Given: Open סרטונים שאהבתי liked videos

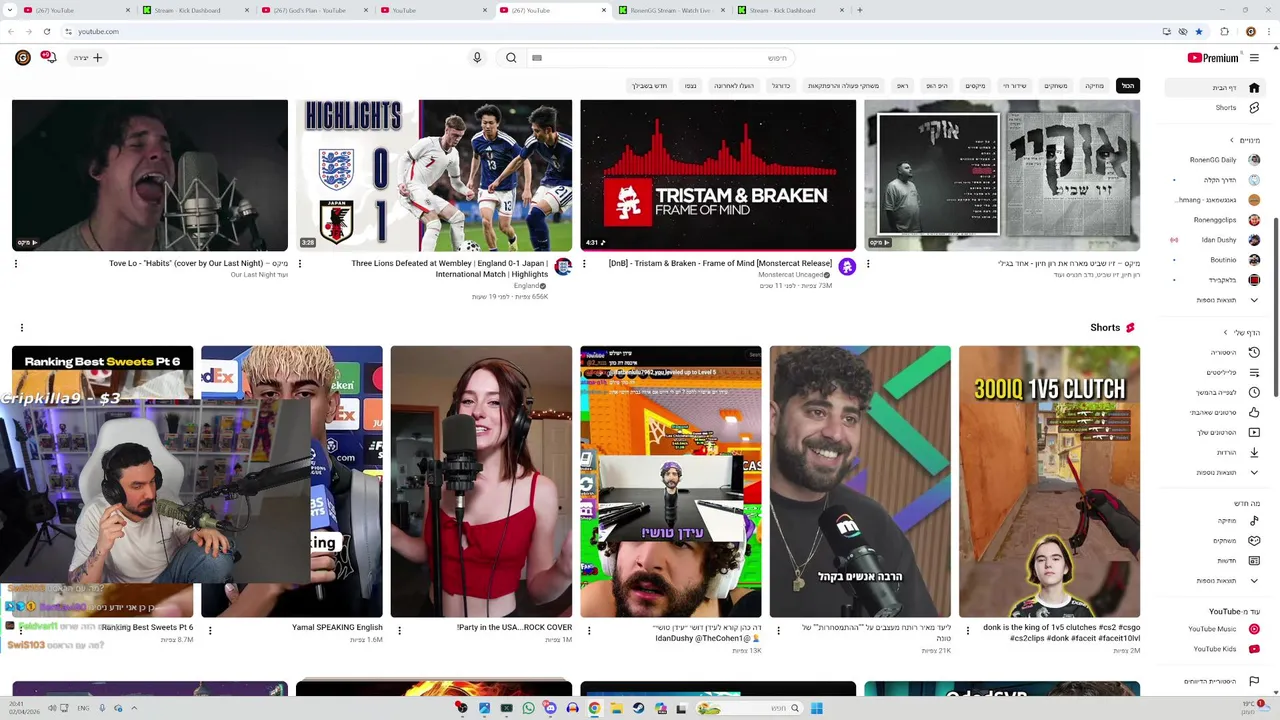Looking at the screenshot, I should 1212,413.
